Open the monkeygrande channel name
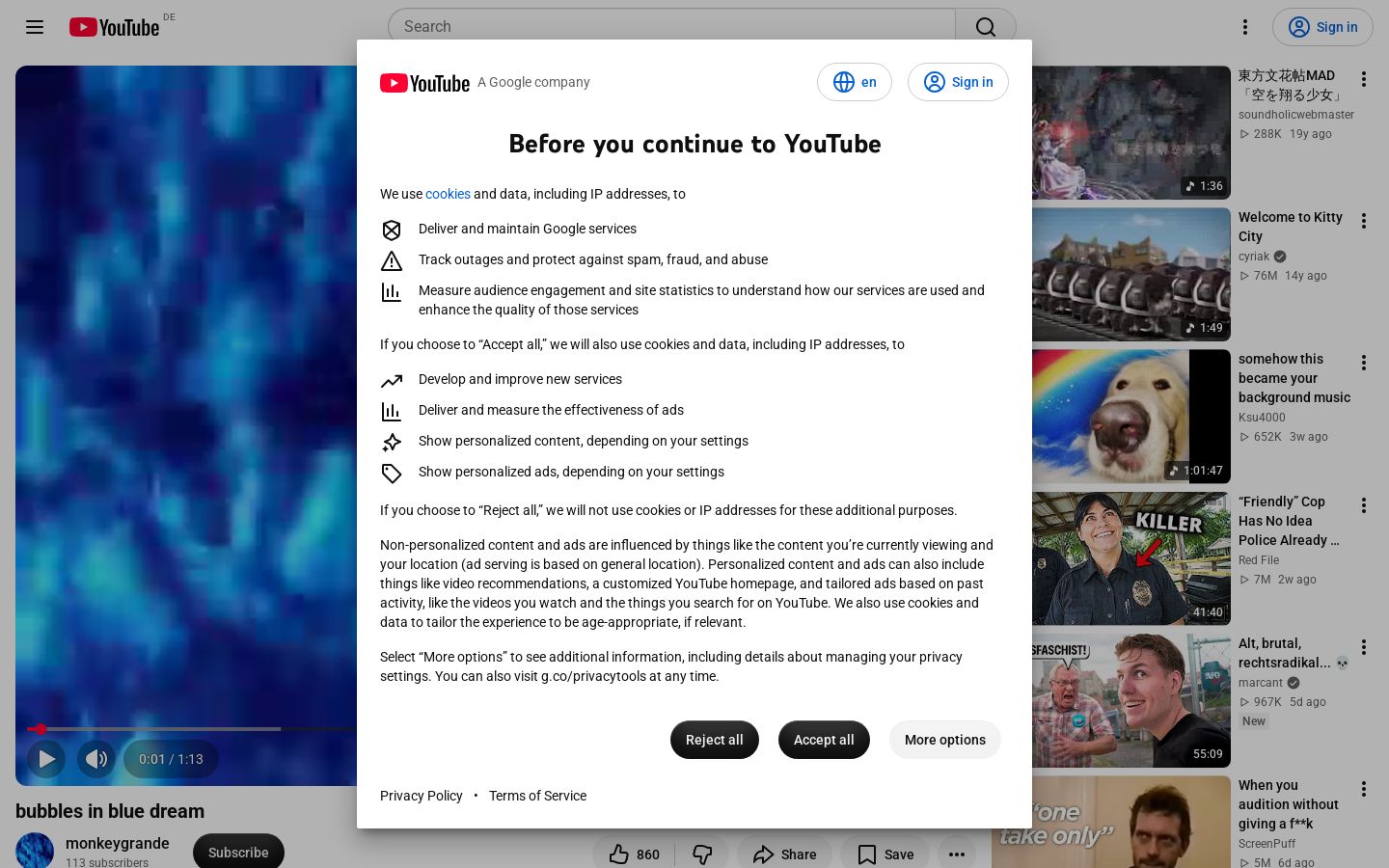The height and width of the screenshot is (868, 1389). pyautogui.click(x=118, y=843)
